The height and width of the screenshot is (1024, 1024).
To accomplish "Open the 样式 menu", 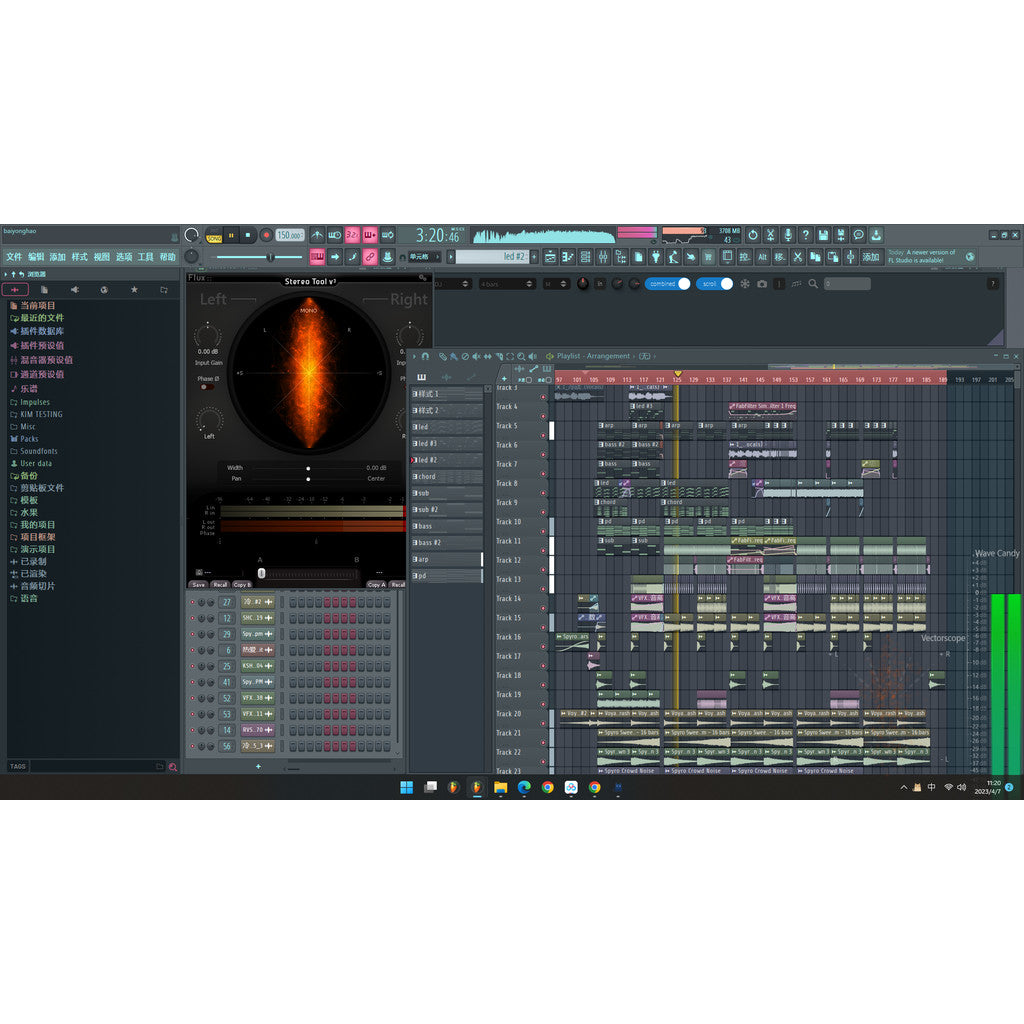I will click(x=80, y=257).
